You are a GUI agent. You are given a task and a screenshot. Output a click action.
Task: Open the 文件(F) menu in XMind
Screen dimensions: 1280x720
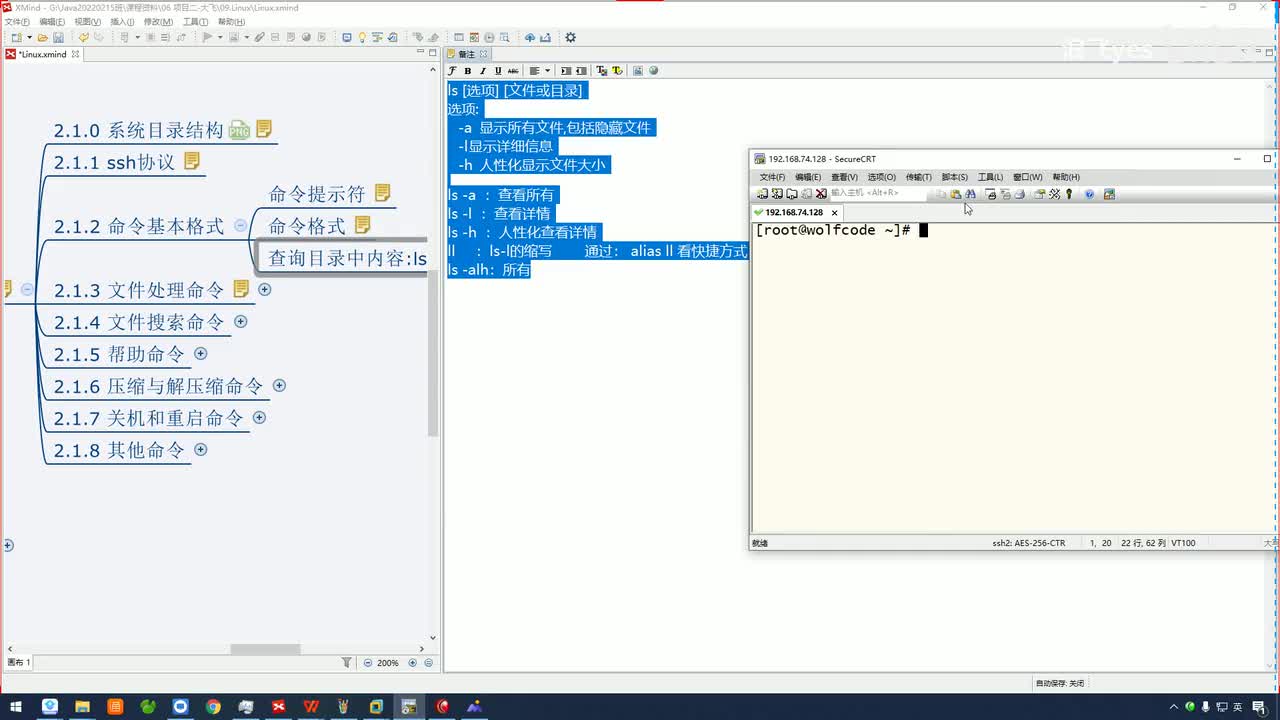coord(17,22)
